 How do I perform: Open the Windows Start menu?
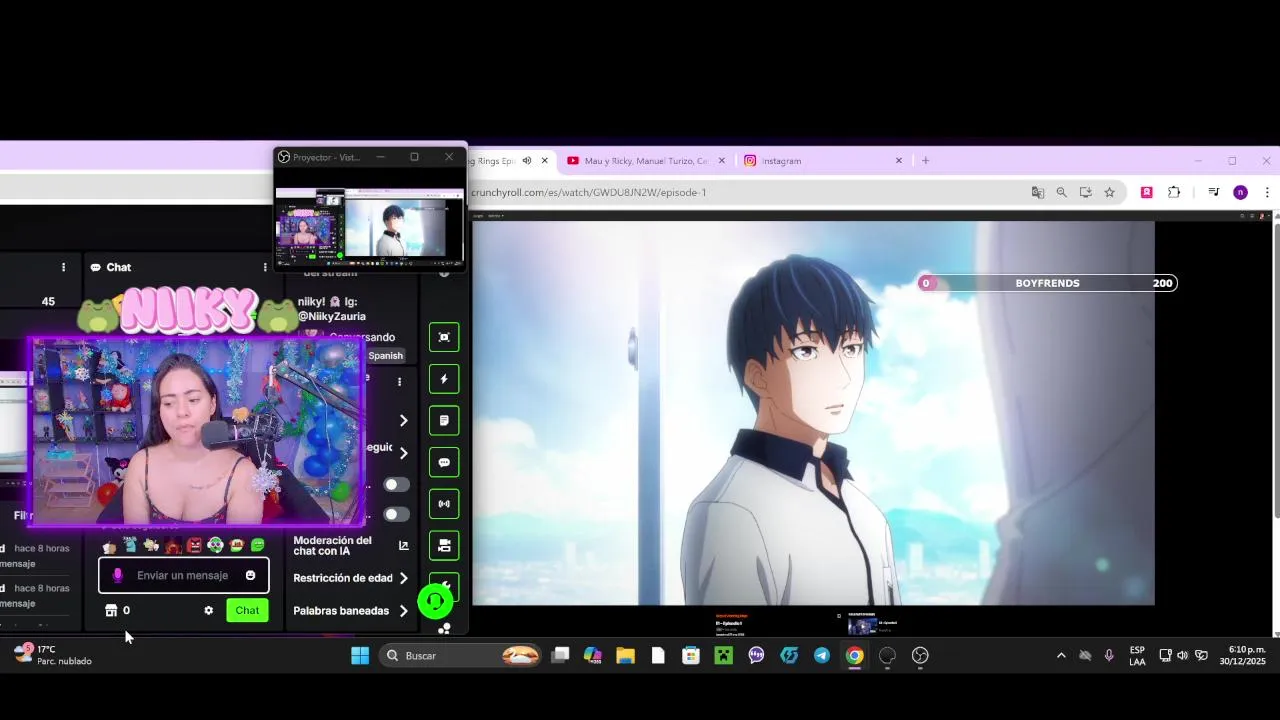point(360,656)
